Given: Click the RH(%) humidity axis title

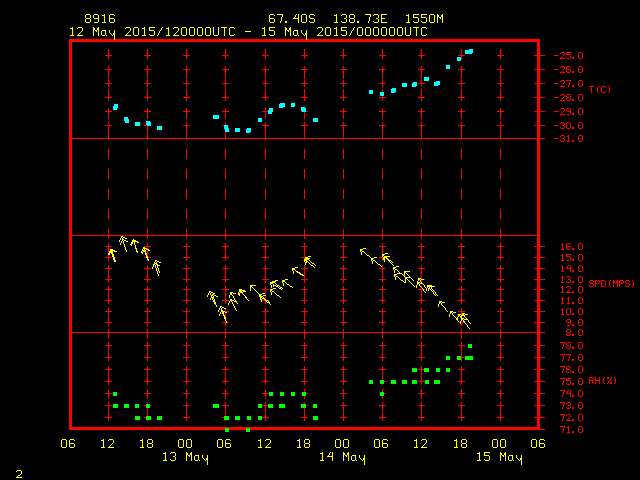Looking at the screenshot, I should pos(602,381).
